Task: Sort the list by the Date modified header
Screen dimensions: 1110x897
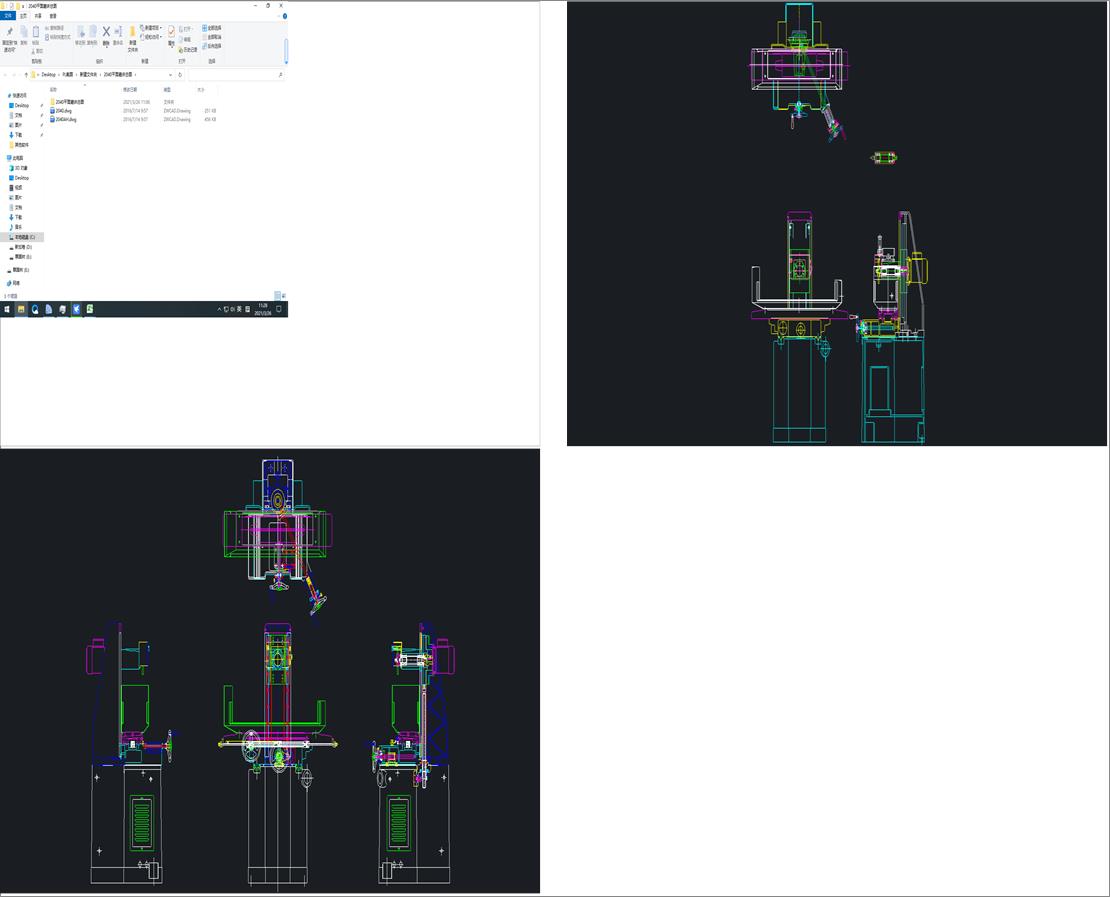Action: 130,90
